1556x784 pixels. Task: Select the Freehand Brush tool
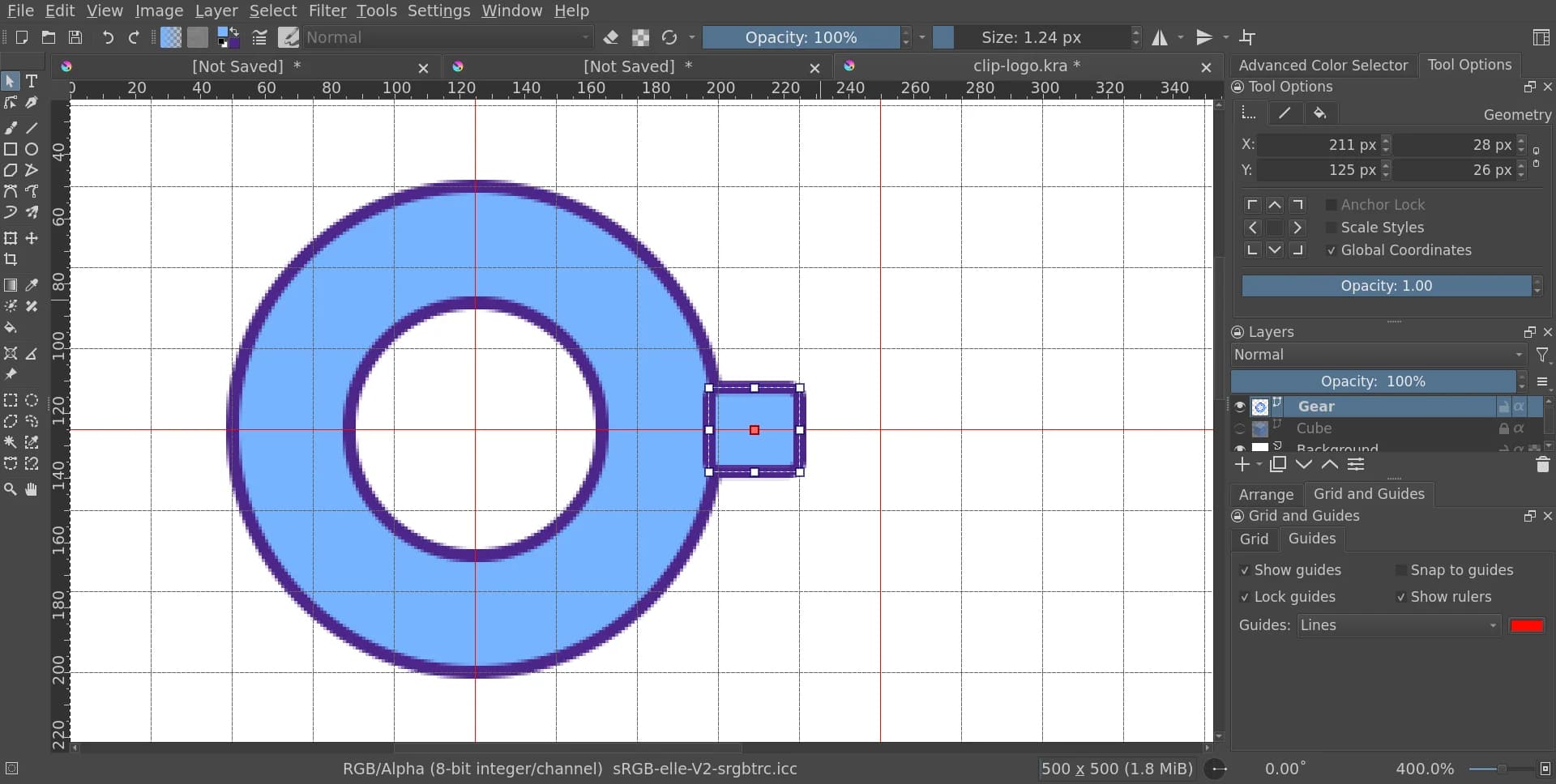tap(11, 128)
